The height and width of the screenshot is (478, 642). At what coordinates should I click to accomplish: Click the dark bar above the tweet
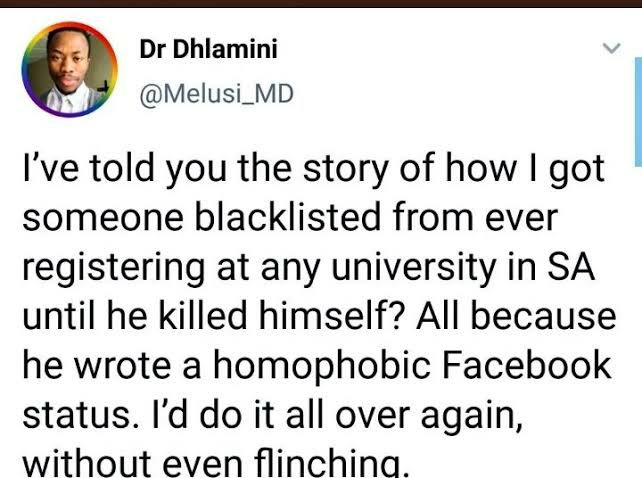321,5
